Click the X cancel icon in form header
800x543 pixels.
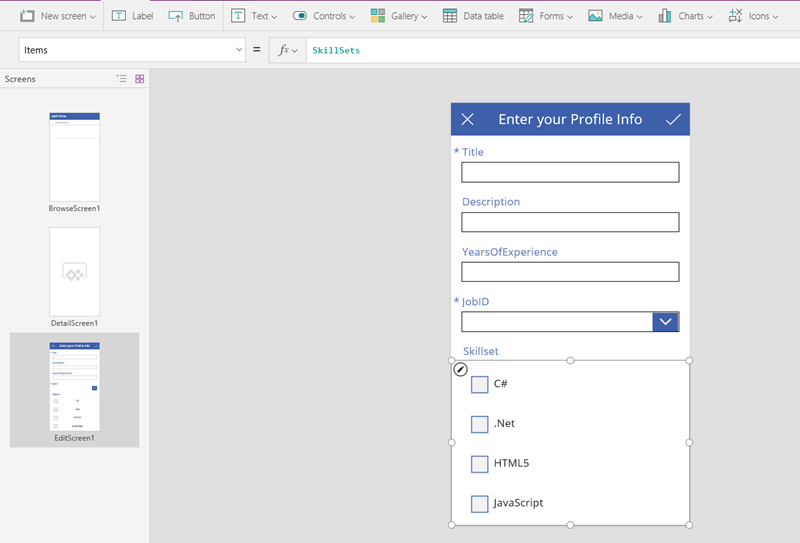467,120
